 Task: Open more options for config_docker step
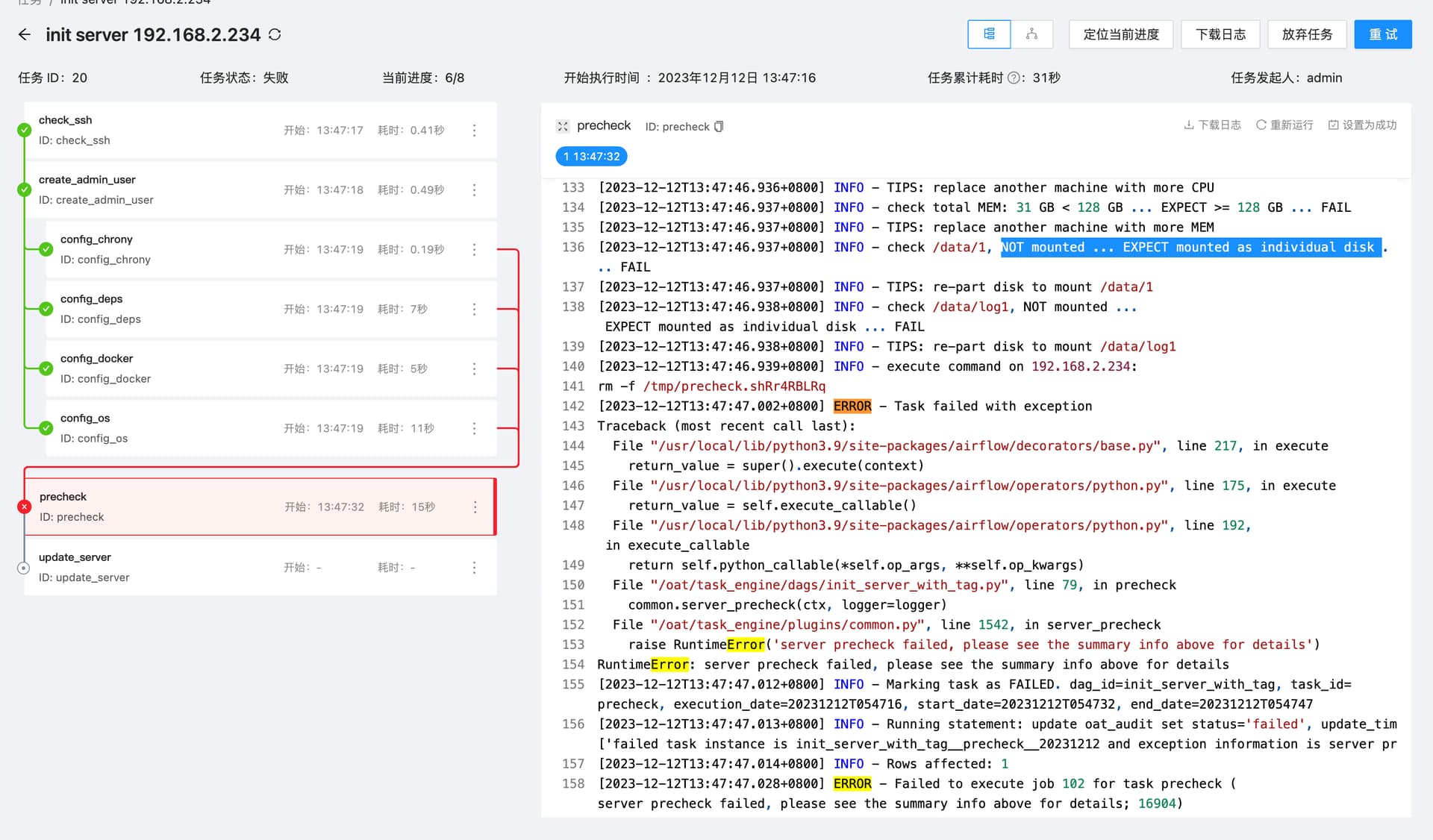pyautogui.click(x=474, y=369)
